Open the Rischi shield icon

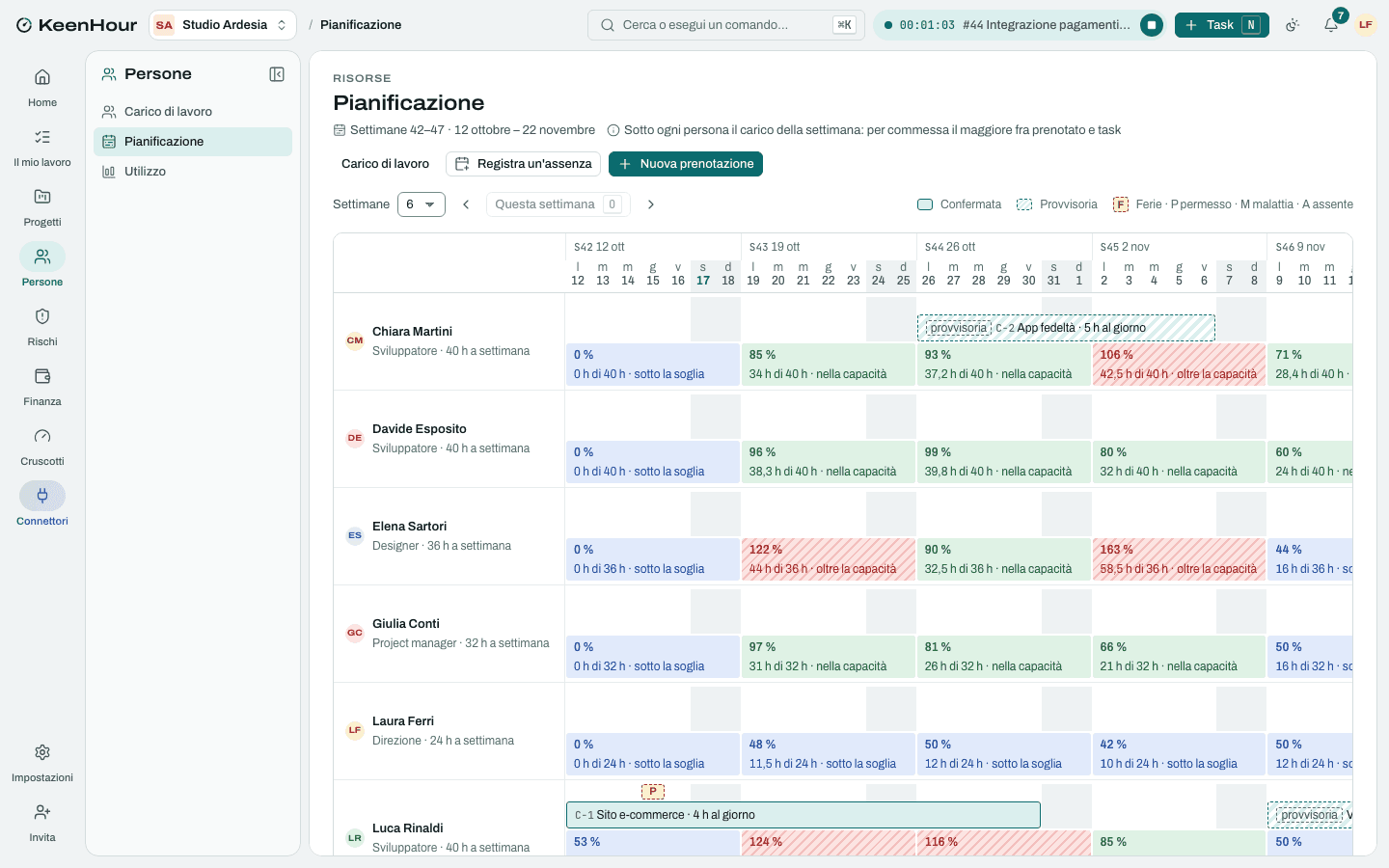[42, 316]
